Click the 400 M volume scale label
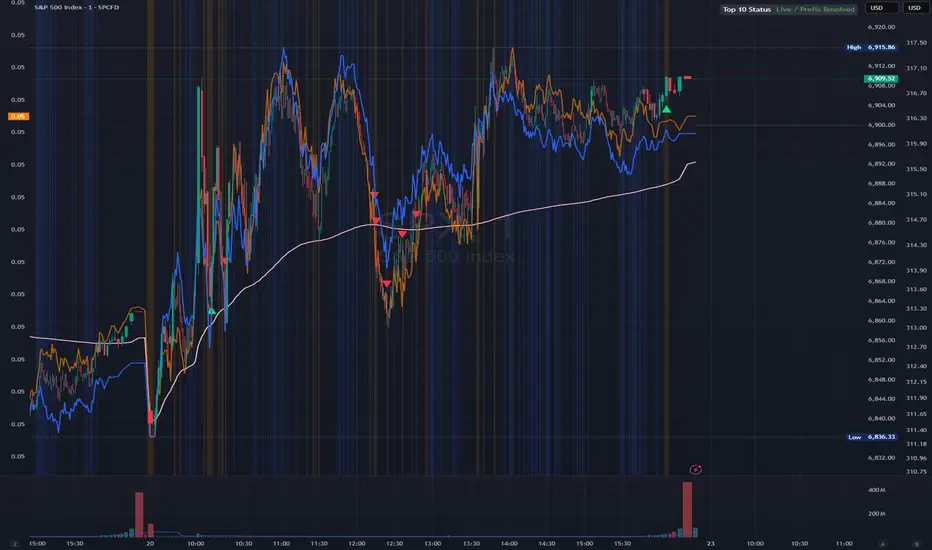Image resolution: width=932 pixels, height=550 pixels. [x=877, y=490]
